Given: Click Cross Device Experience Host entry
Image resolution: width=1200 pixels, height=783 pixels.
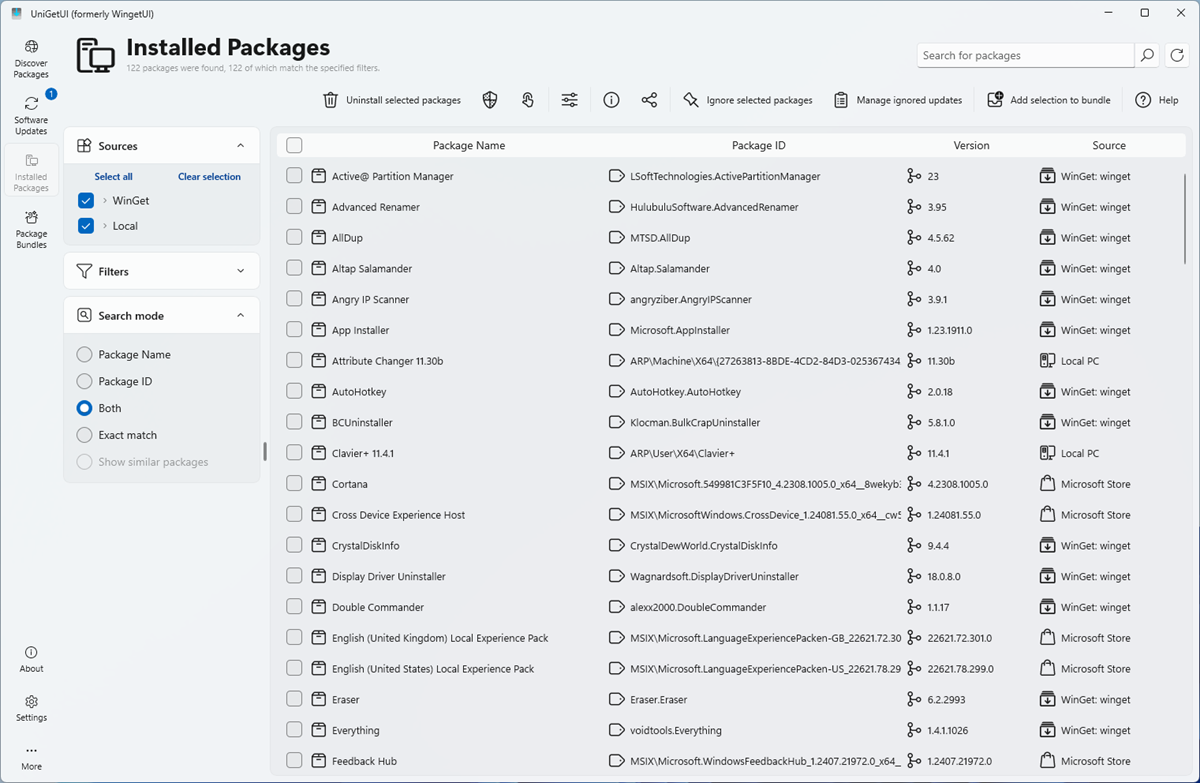Looking at the screenshot, I should point(399,515).
